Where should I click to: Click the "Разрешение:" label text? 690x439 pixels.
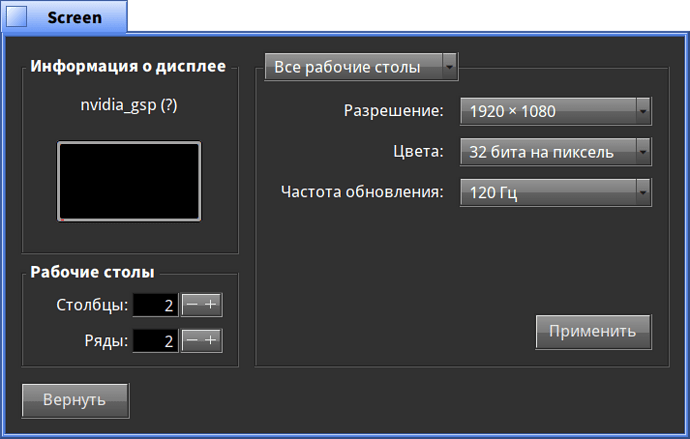393,110
